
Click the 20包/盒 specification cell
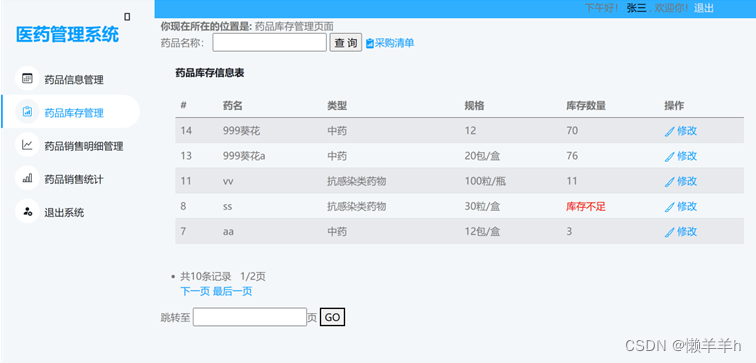[482, 156]
